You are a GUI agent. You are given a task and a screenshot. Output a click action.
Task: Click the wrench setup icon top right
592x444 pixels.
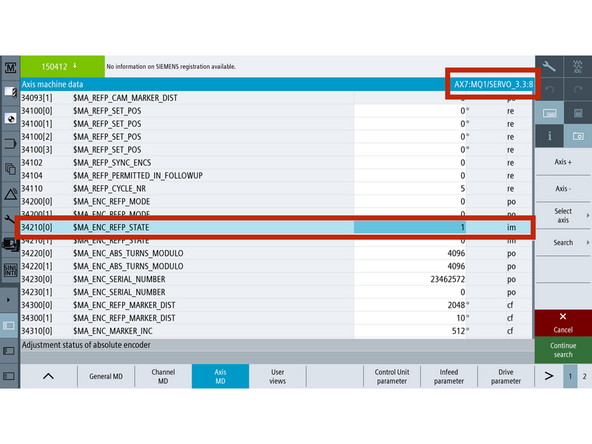tap(549, 67)
